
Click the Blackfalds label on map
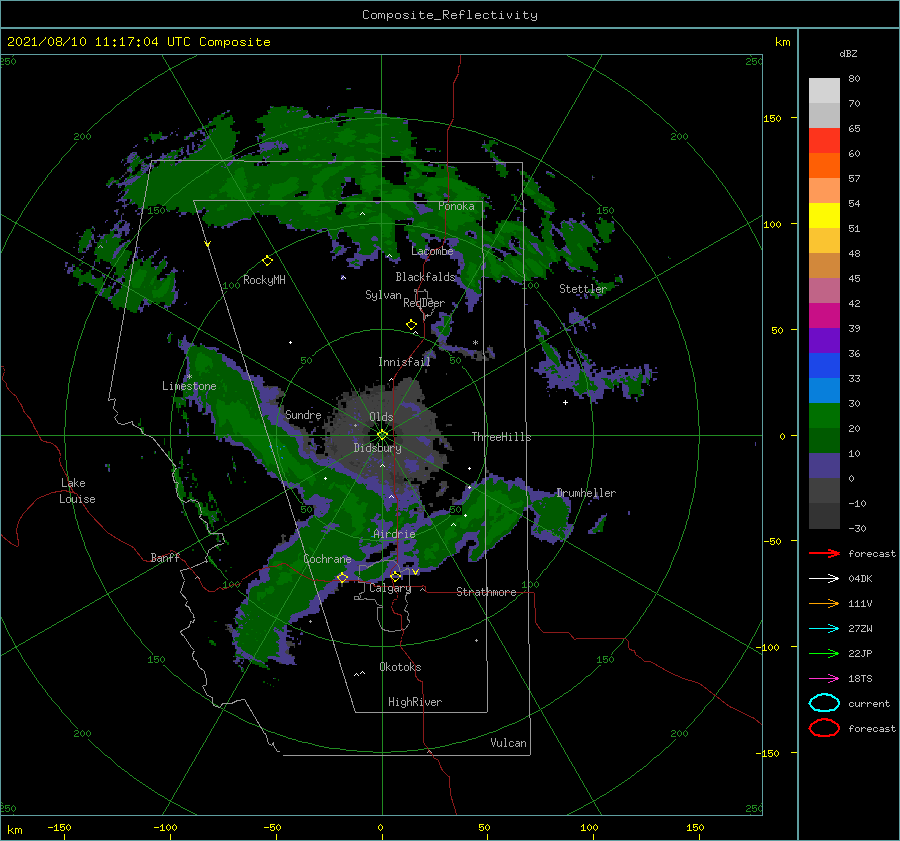425,277
